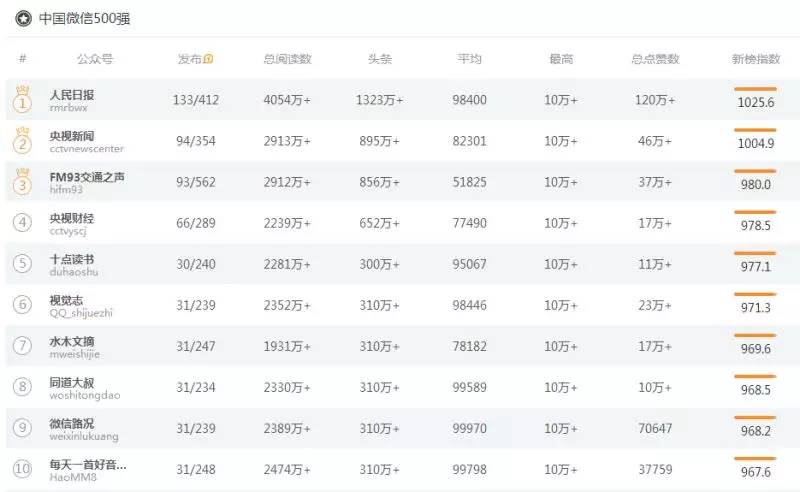Viewport: 800px width, 492px height.
Task: Select the rank 2 crown medal icon
Action: [22, 140]
